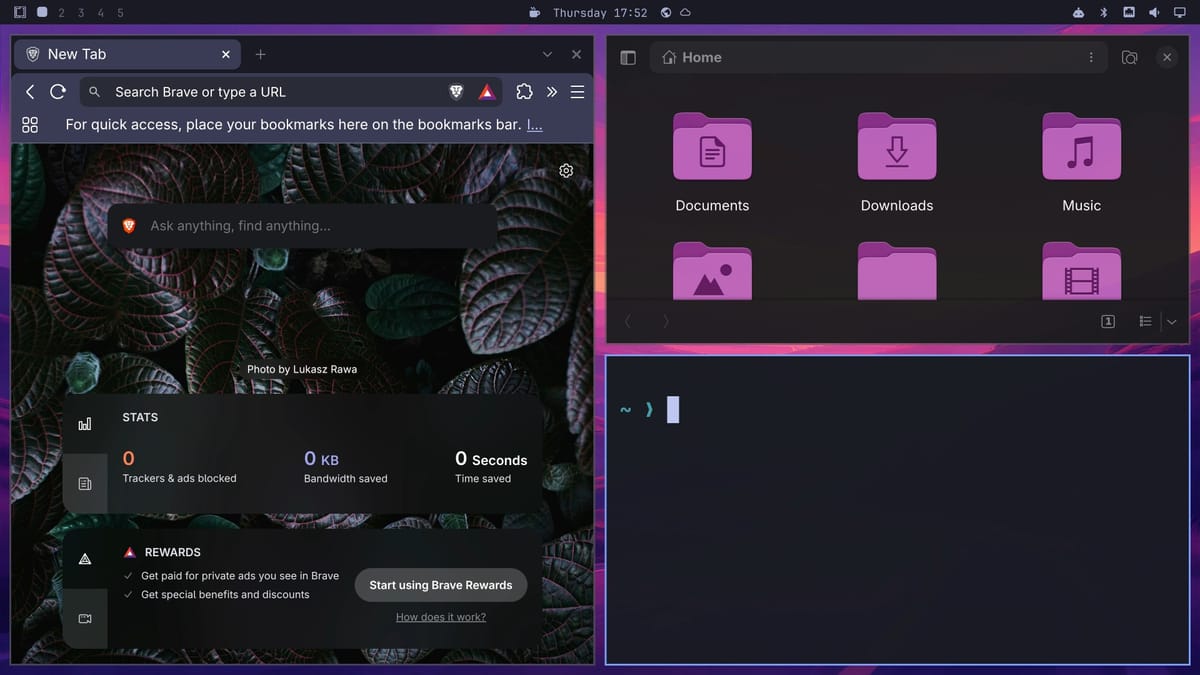Open the Bluetooth tray icon
Image resolution: width=1200 pixels, height=675 pixels.
point(1104,13)
